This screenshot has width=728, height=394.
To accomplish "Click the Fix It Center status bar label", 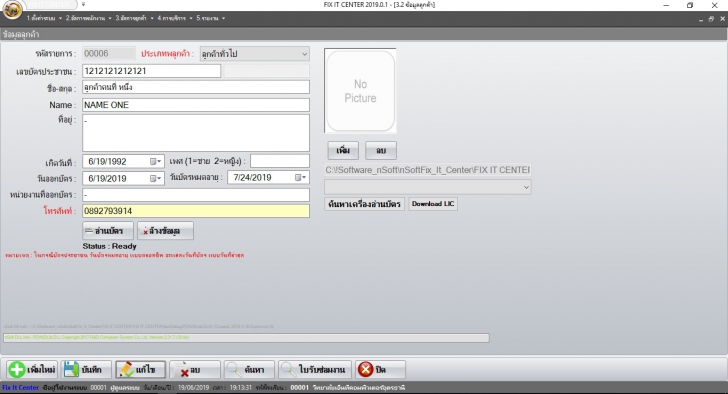I will pos(20,388).
